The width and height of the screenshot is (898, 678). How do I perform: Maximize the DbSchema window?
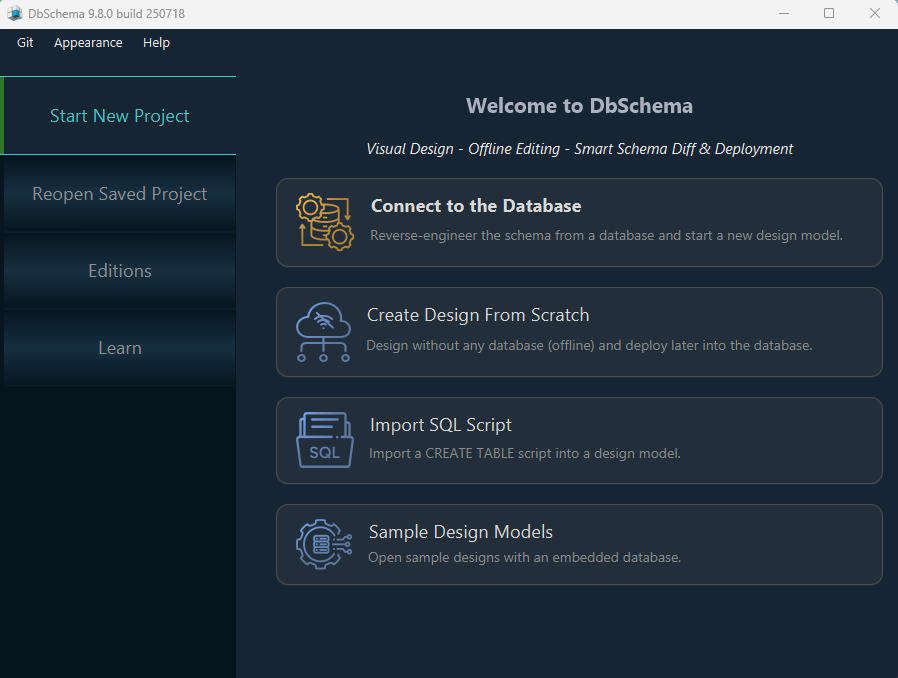(829, 13)
